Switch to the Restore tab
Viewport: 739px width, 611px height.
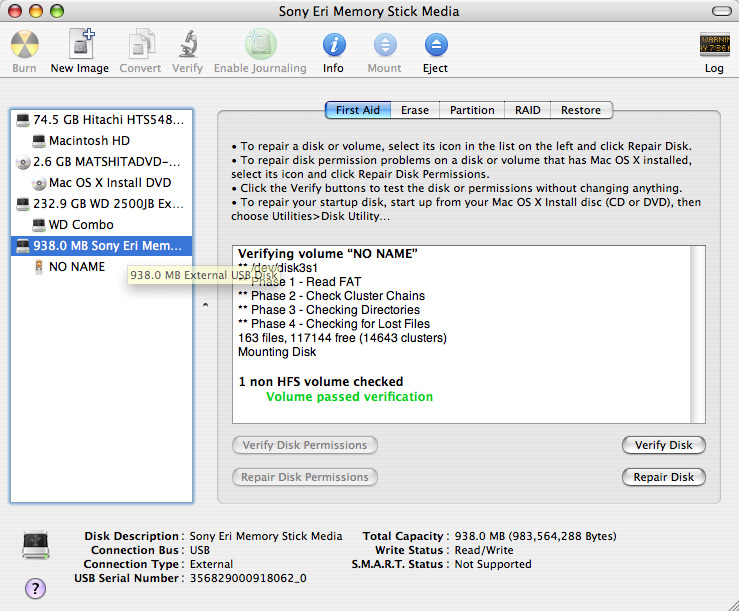[581, 110]
